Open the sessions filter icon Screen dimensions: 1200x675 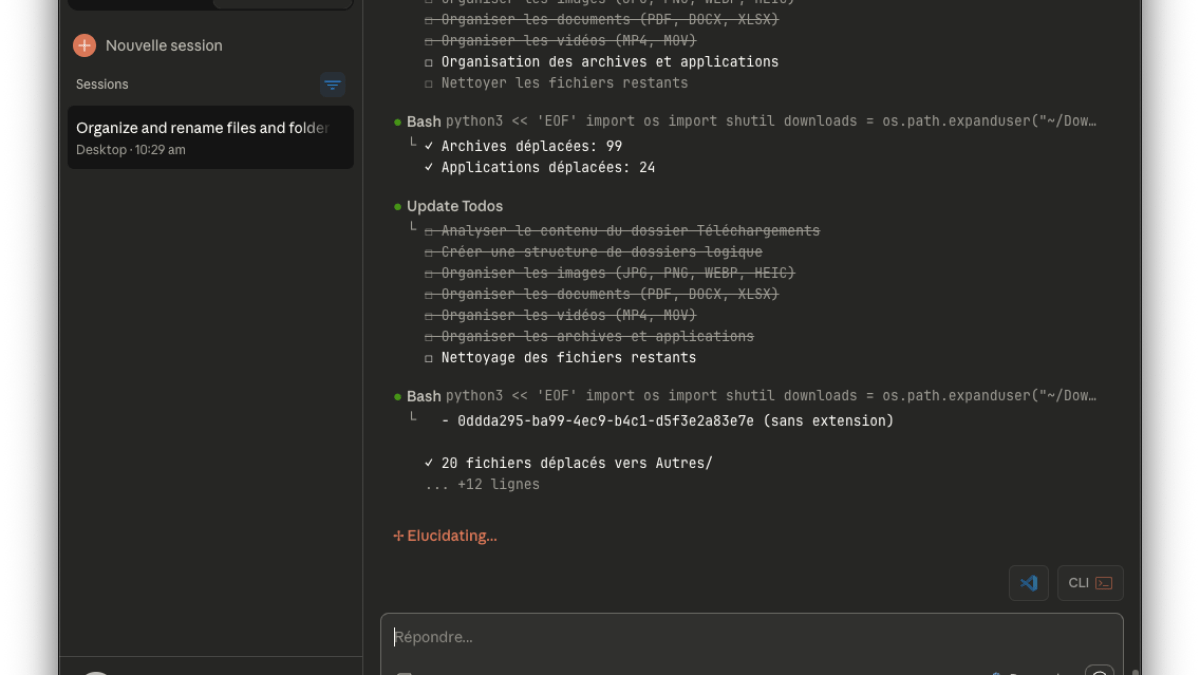(333, 85)
